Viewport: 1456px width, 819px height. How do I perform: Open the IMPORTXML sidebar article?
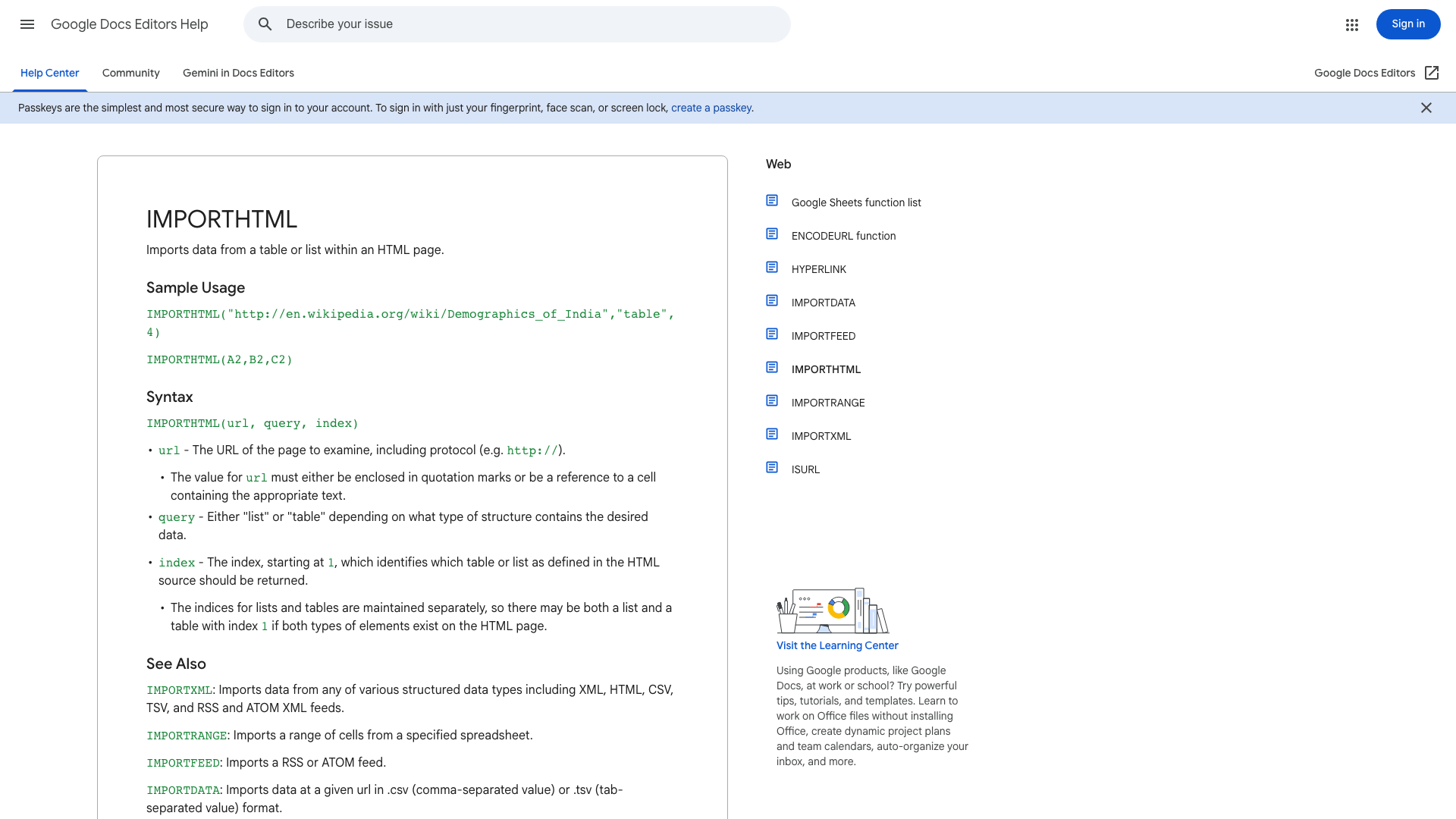[821, 436]
